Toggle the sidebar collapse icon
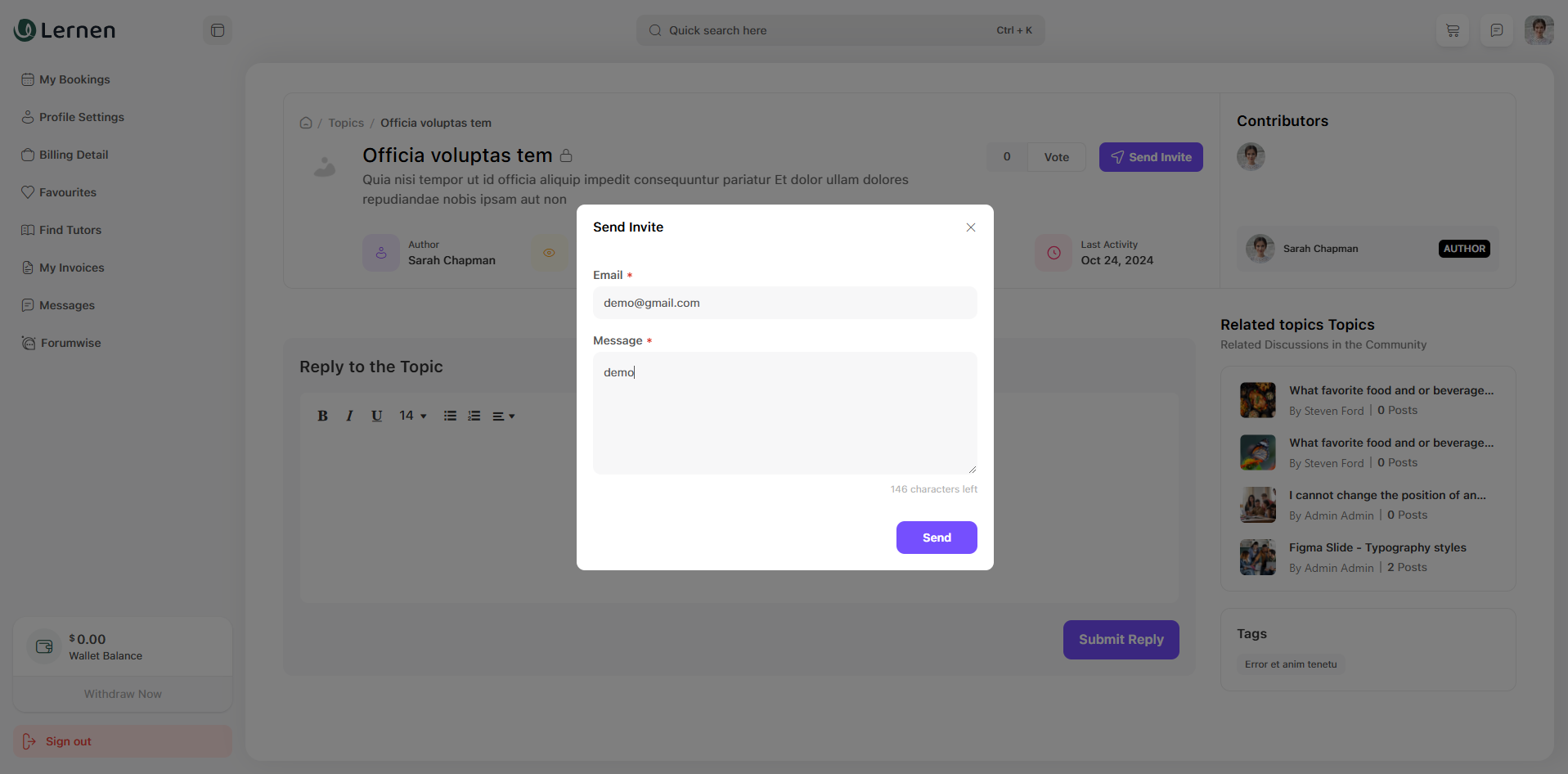Image resolution: width=1568 pixels, height=774 pixels. click(x=218, y=30)
